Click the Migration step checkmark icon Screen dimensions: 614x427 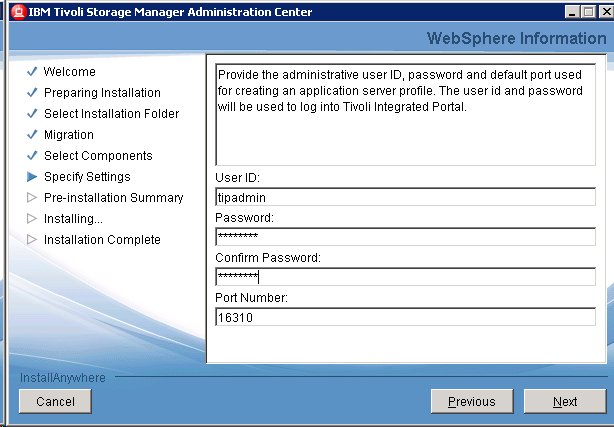point(32,135)
